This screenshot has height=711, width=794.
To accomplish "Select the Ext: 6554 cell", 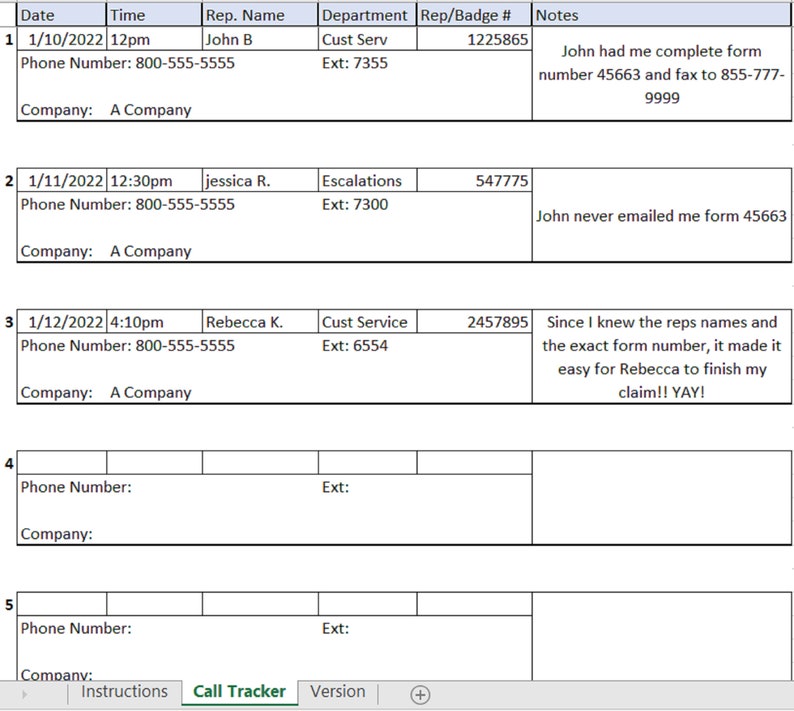I will click(x=355, y=345).
